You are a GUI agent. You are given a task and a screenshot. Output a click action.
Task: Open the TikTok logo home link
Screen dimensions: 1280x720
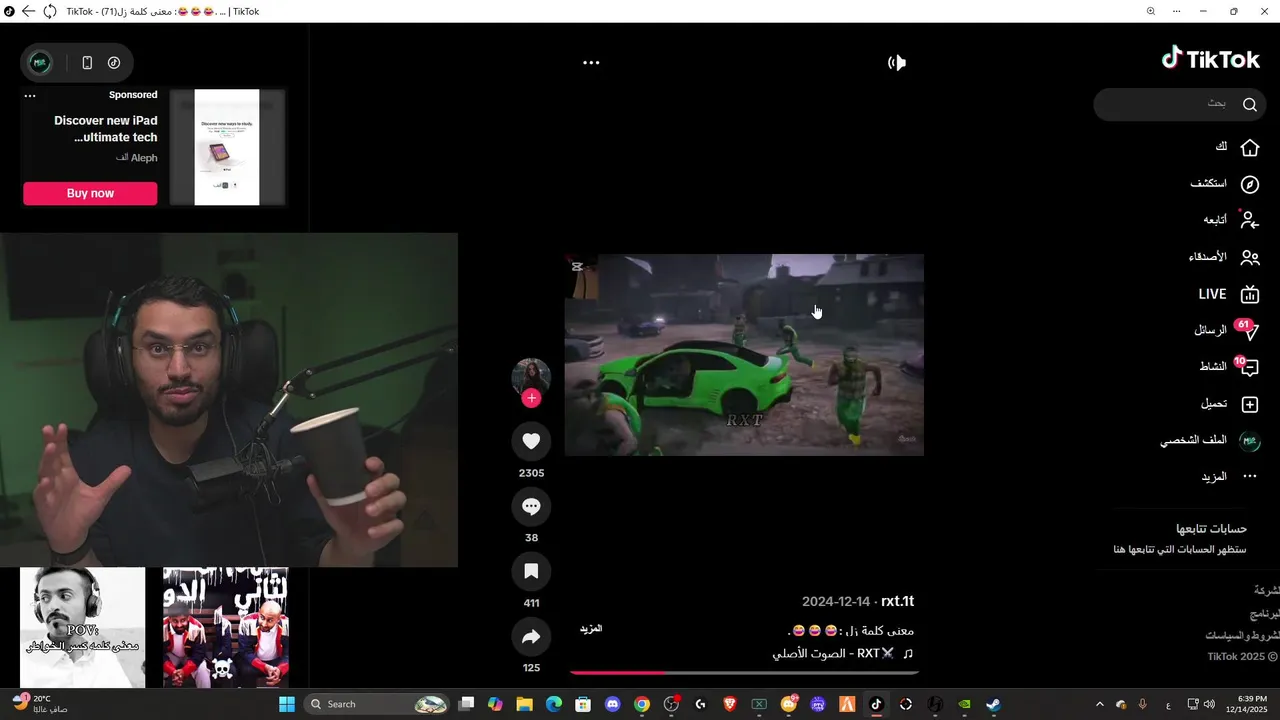1210,59
